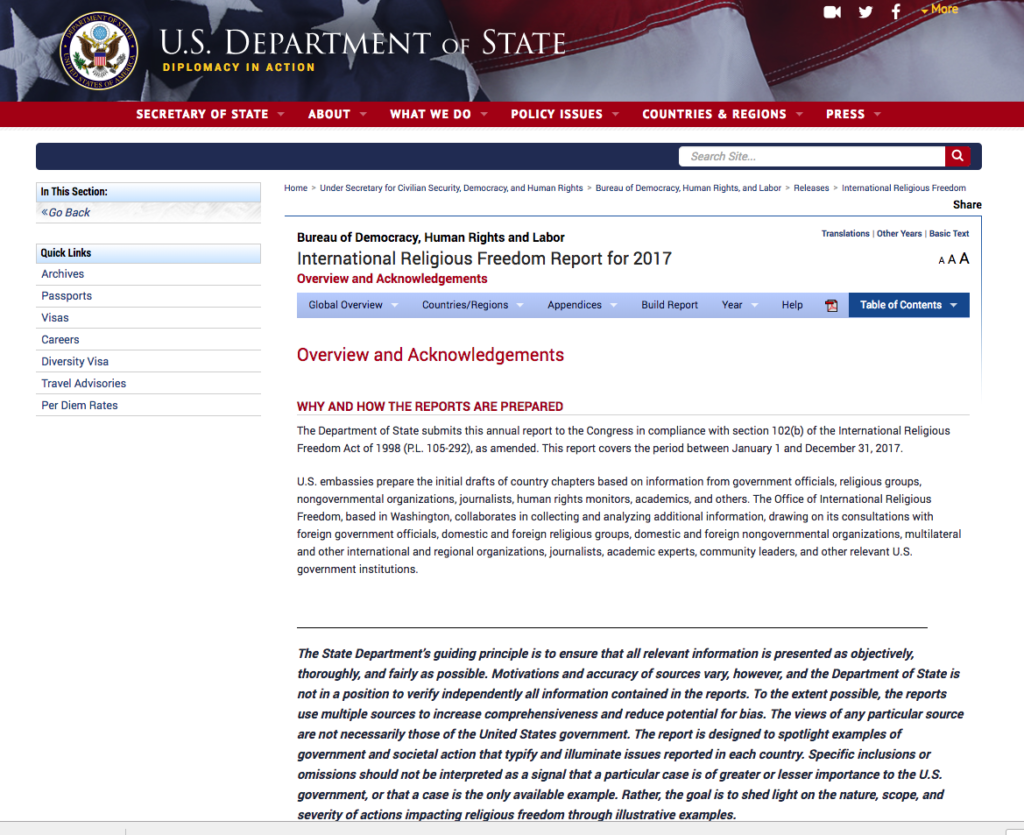
Task: Click the video camera icon in header
Action: pos(831,12)
